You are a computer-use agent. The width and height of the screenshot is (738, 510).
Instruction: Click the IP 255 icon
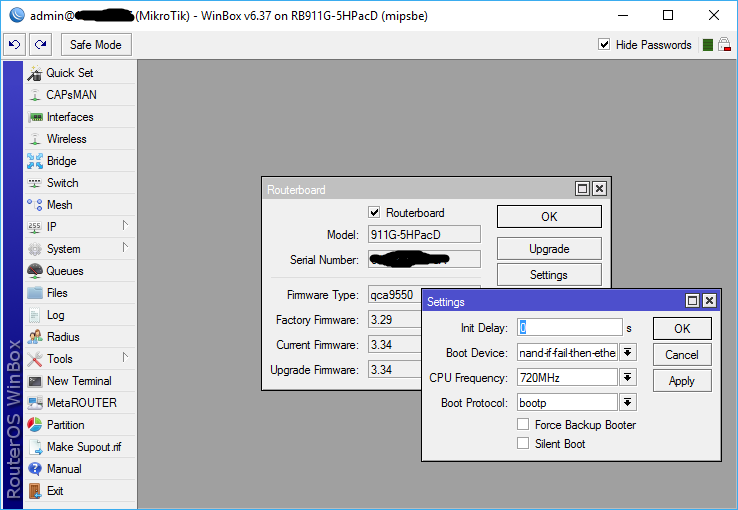[35, 227]
